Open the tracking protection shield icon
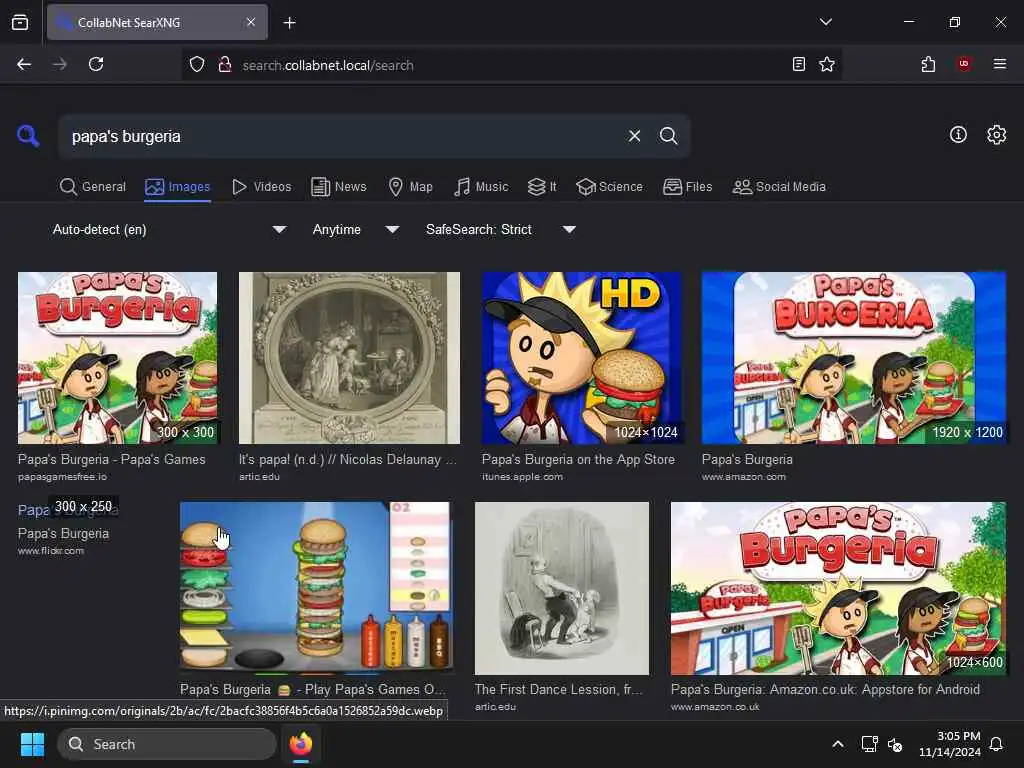This screenshot has width=1024, height=768. click(197, 65)
